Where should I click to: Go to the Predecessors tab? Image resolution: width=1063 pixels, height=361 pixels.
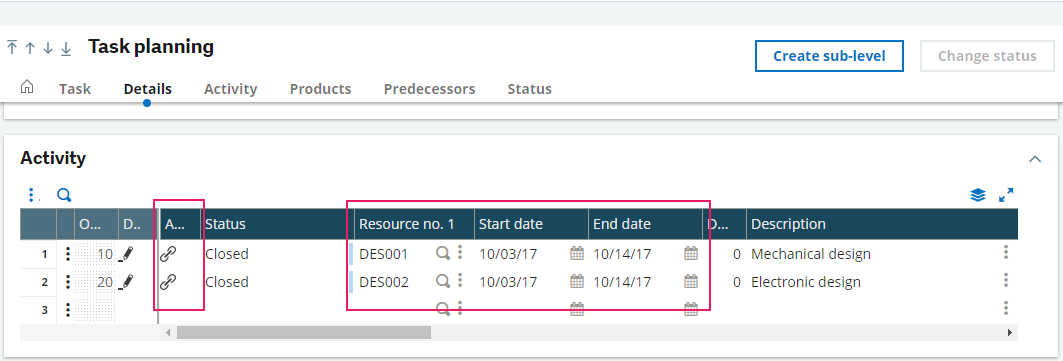pos(429,89)
